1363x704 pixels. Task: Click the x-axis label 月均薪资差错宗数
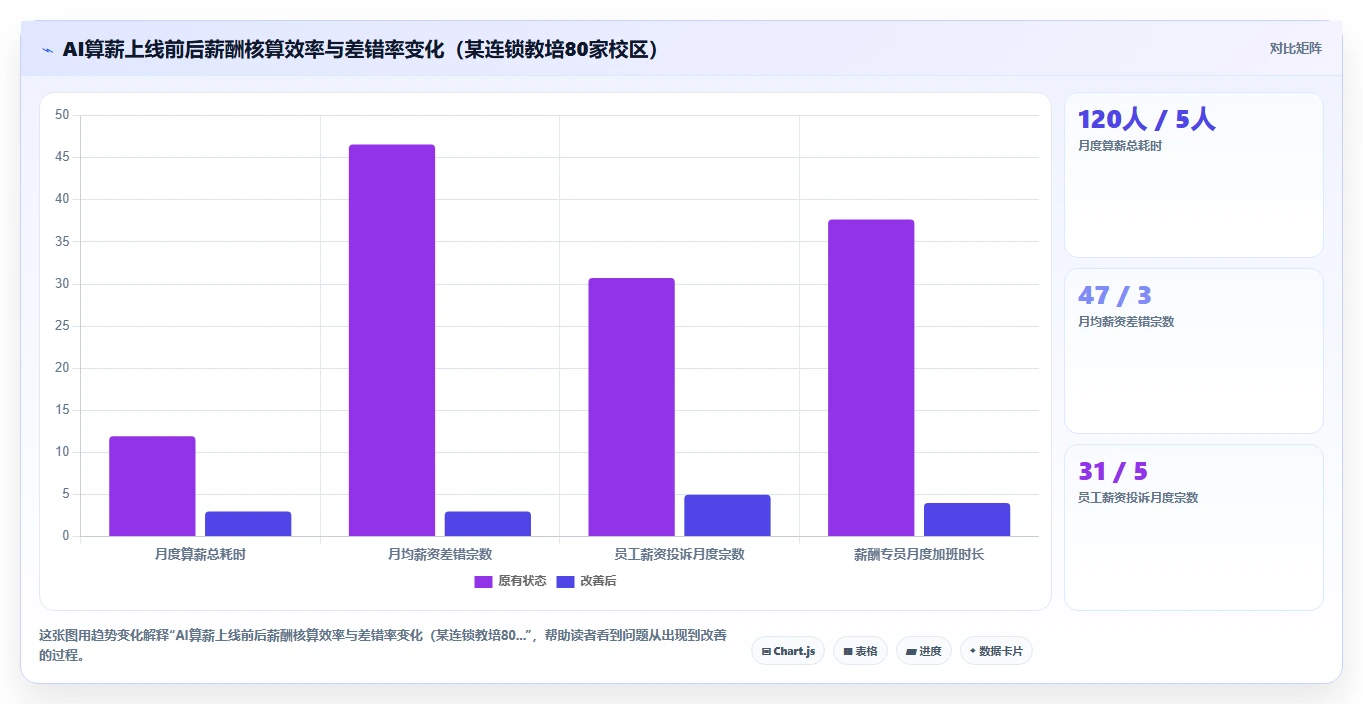pos(440,554)
